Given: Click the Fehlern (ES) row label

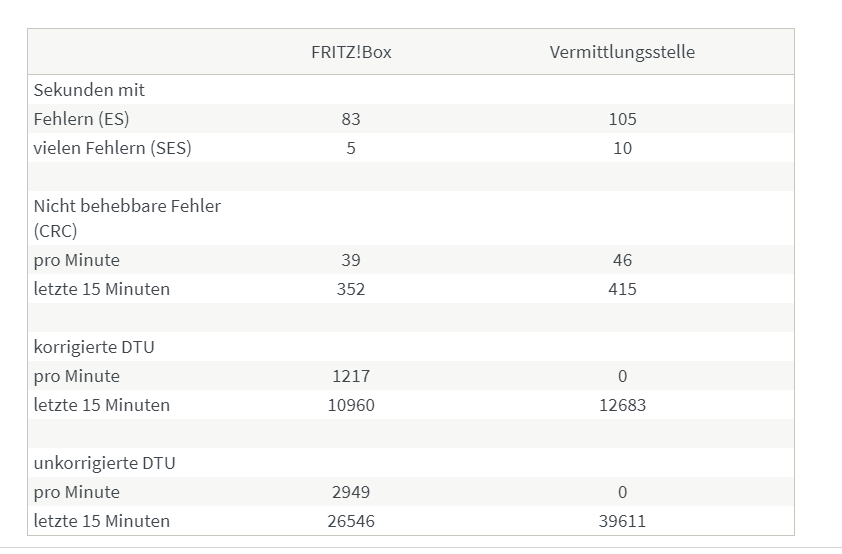Looking at the screenshot, I should pyautogui.click(x=81, y=119).
